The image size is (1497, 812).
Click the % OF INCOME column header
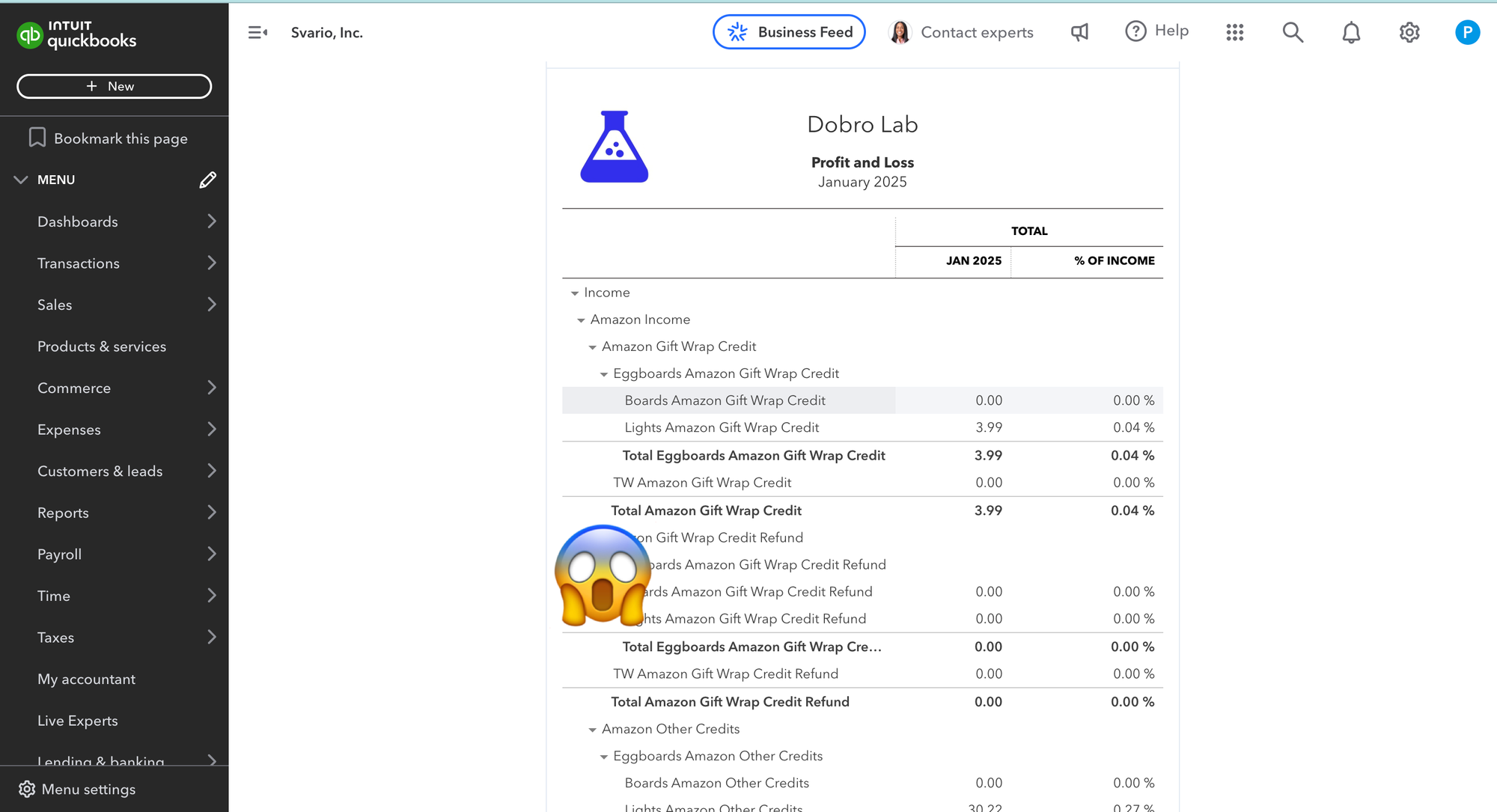[1115, 260]
